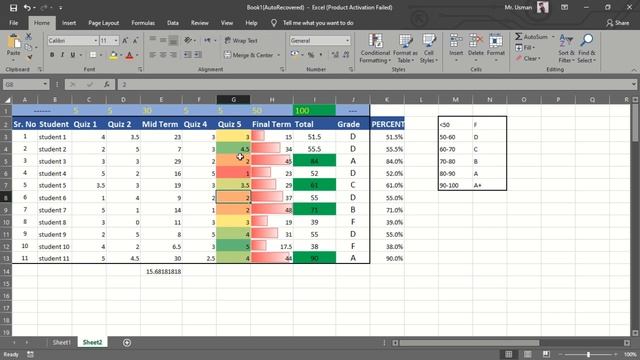Click the Mr. Usman account name
The width and height of the screenshot is (640, 360).
pos(518,7)
